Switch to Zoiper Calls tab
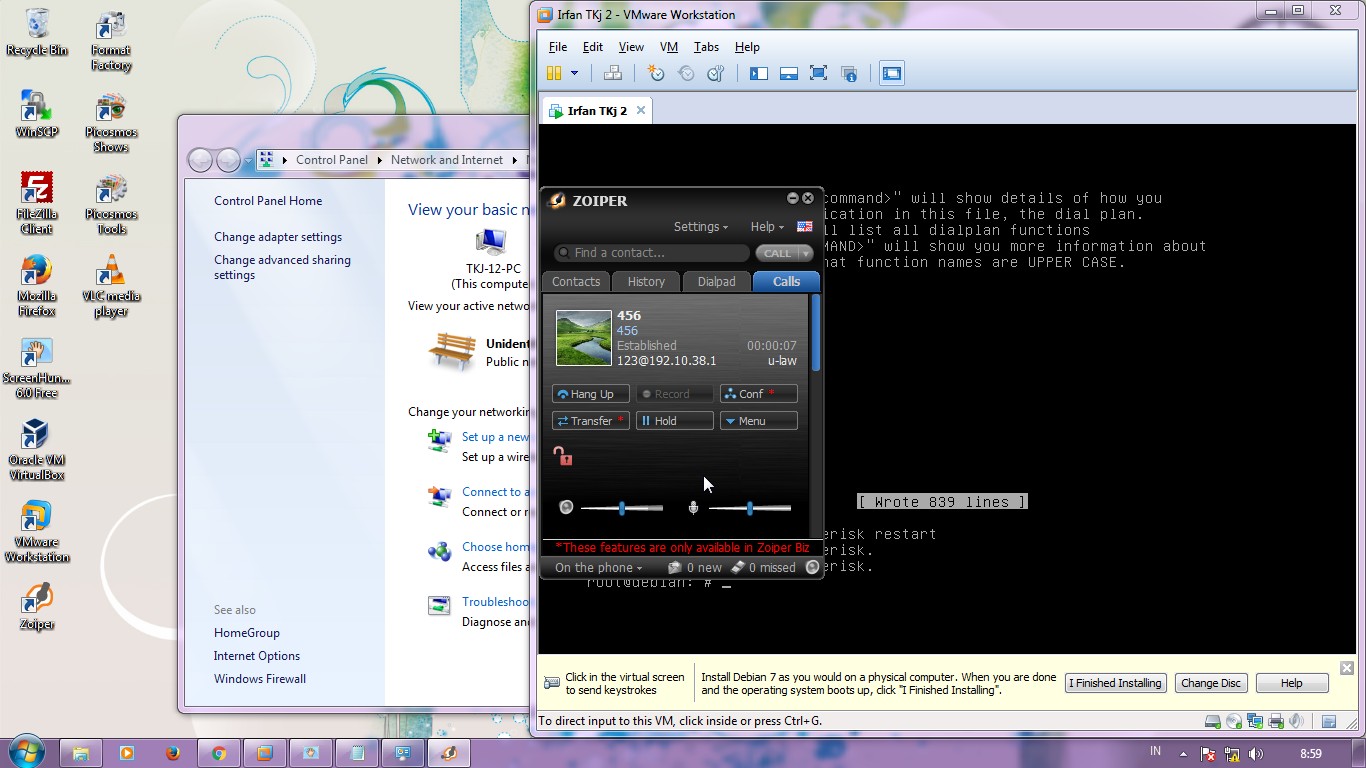1366x768 pixels. click(786, 282)
